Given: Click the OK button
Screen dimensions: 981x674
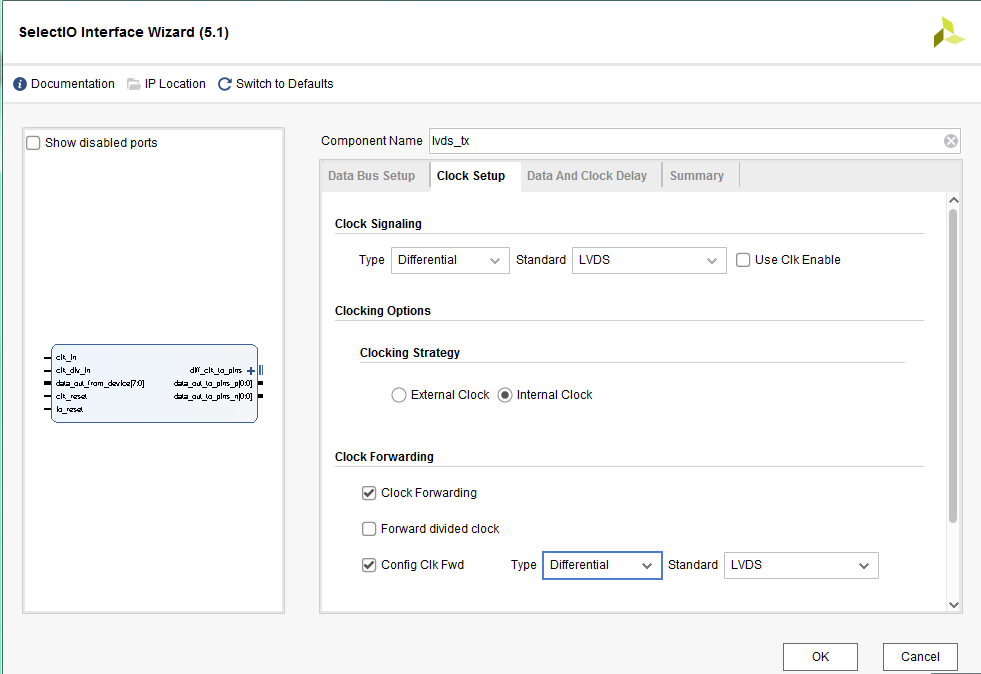Looking at the screenshot, I should 820,656.
